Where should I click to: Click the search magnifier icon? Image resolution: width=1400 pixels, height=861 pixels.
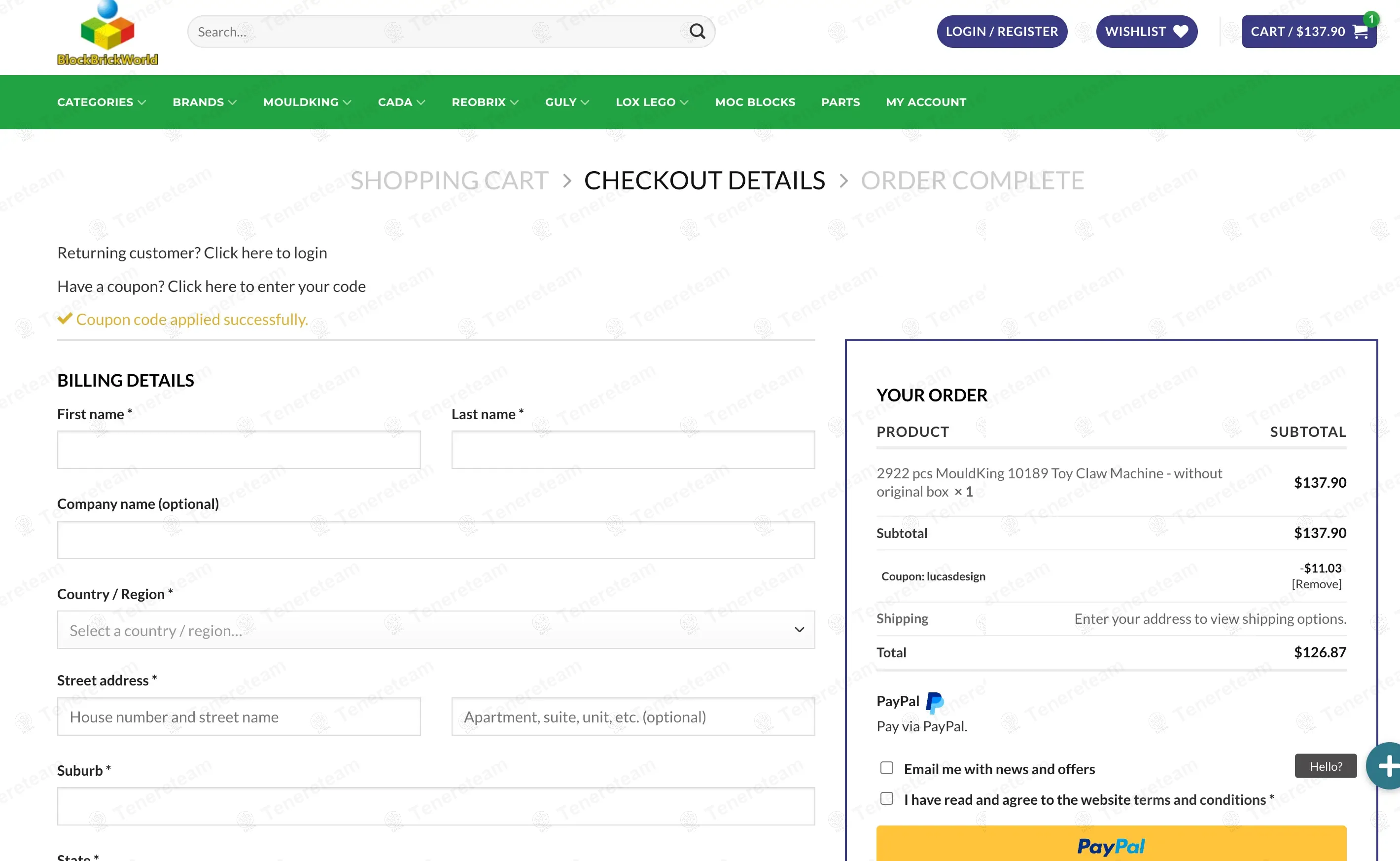pyautogui.click(x=697, y=32)
